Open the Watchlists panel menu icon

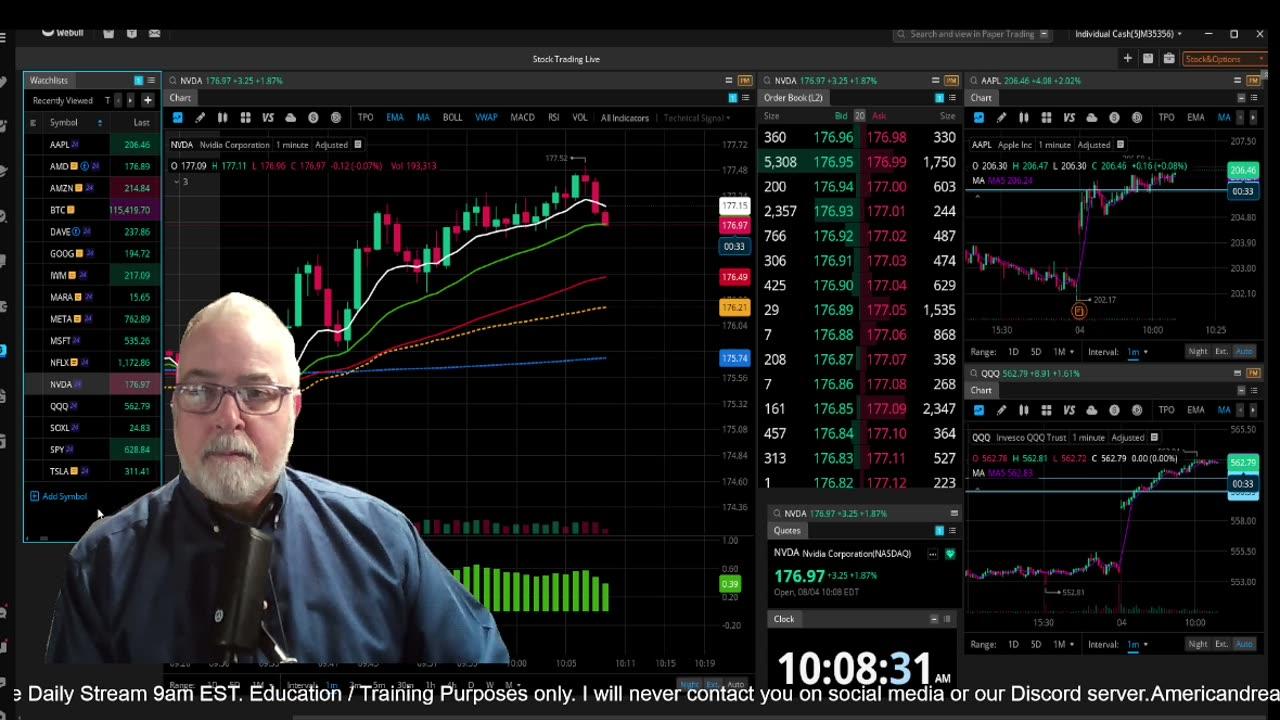click(x=151, y=80)
